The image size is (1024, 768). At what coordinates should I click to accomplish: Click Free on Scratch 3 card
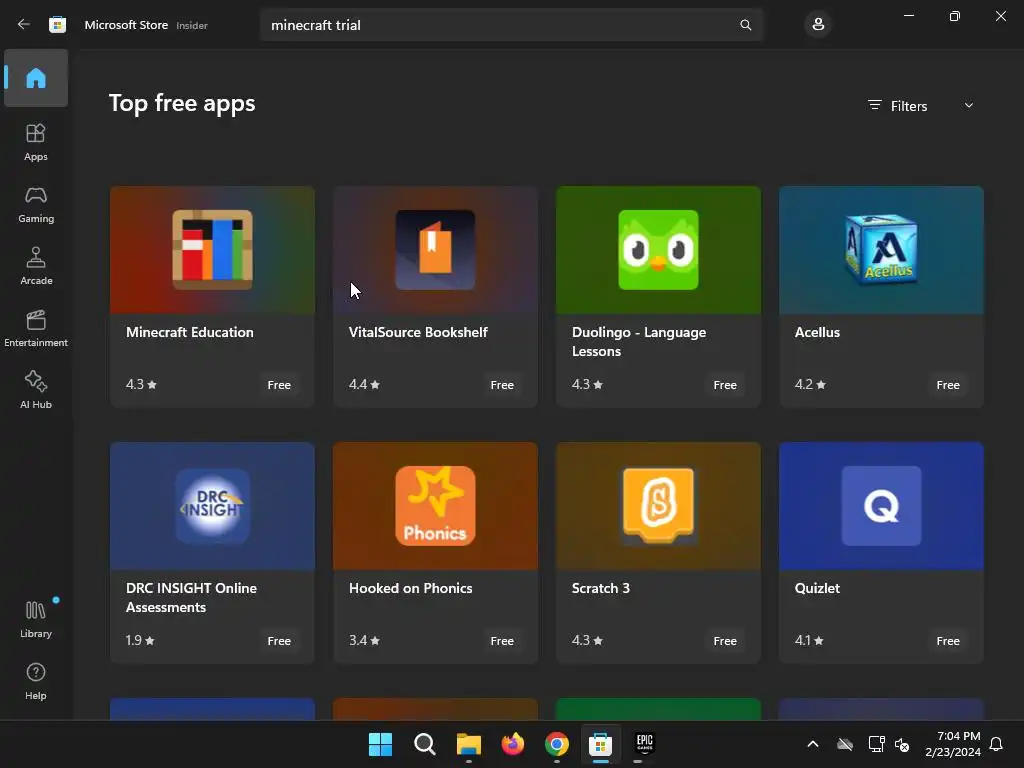(x=725, y=641)
